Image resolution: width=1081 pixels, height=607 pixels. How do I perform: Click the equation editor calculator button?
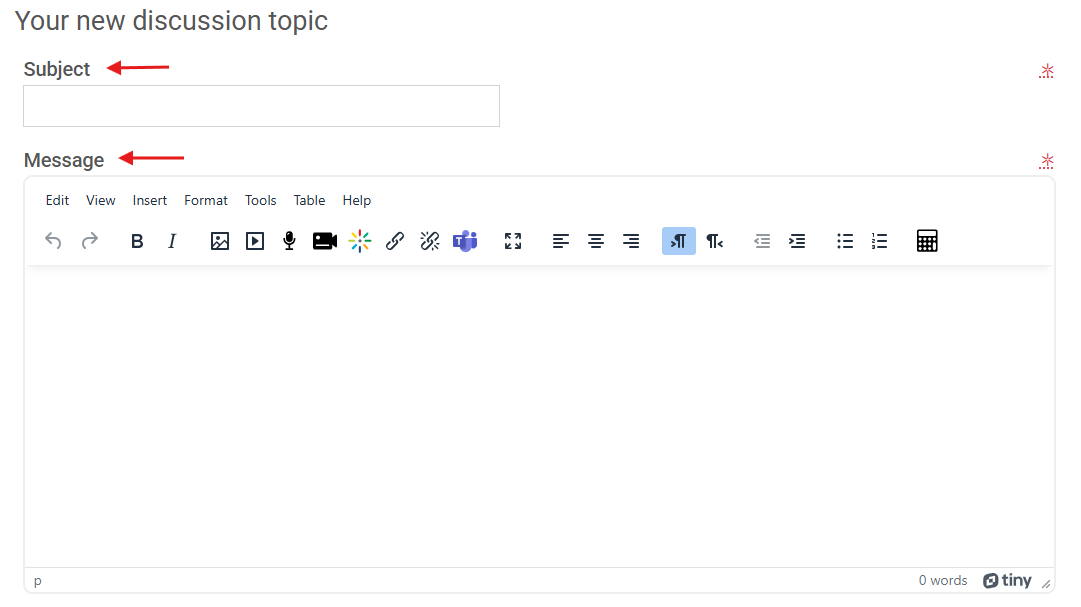pyautogui.click(x=927, y=241)
